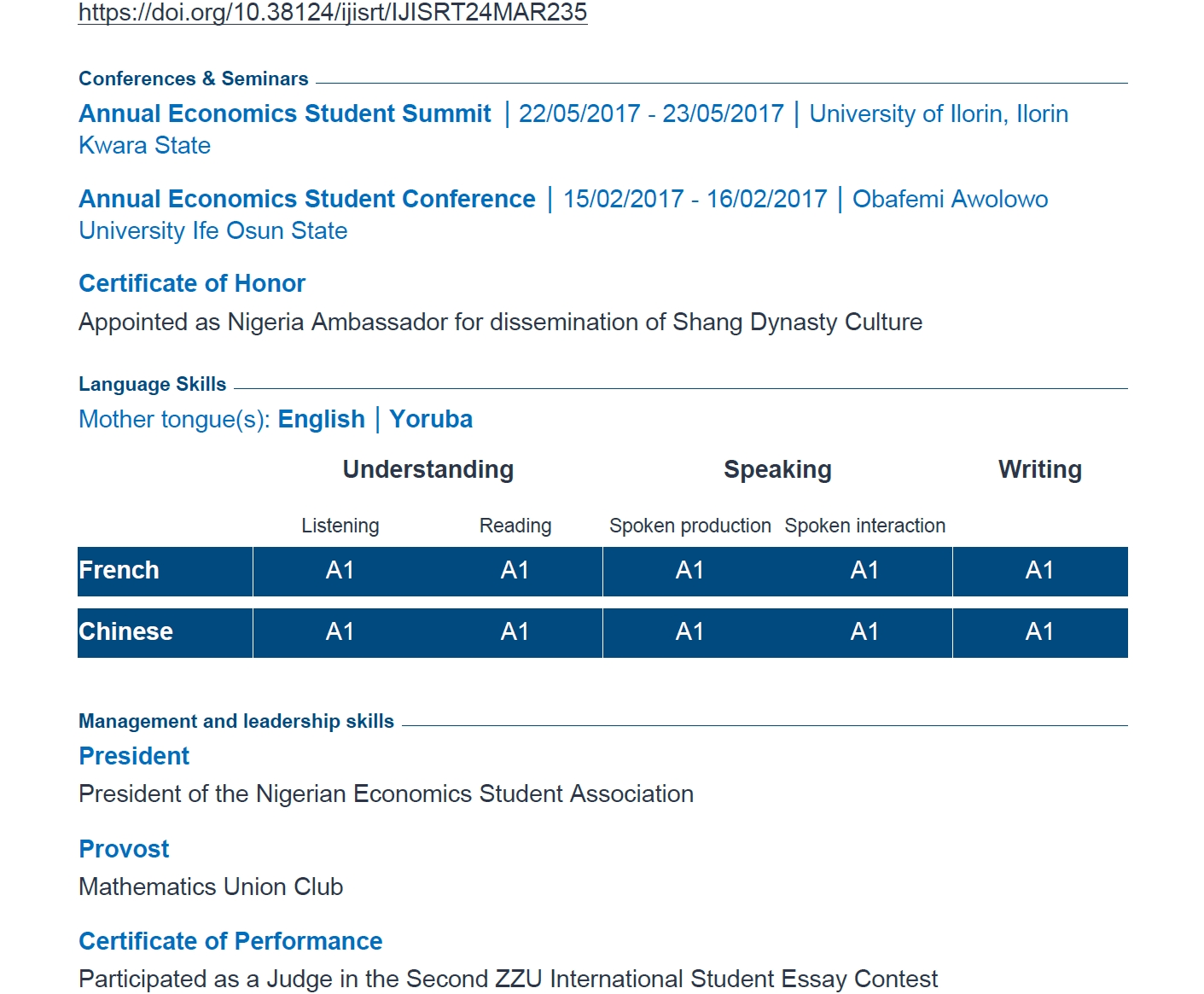Select the Yoruba mother tongue text
The width and height of the screenshot is (1204, 994).
click(x=430, y=419)
